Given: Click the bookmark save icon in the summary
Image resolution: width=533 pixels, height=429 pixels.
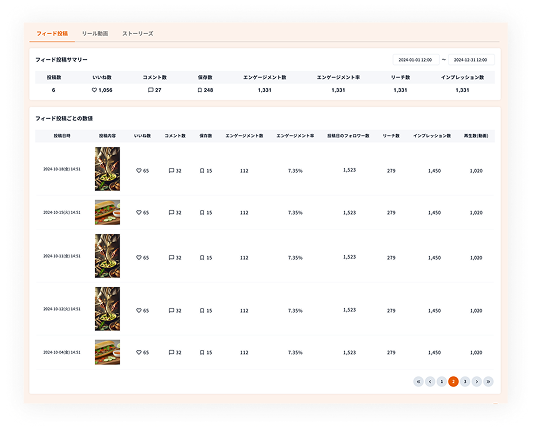Looking at the screenshot, I should pos(200,90).
